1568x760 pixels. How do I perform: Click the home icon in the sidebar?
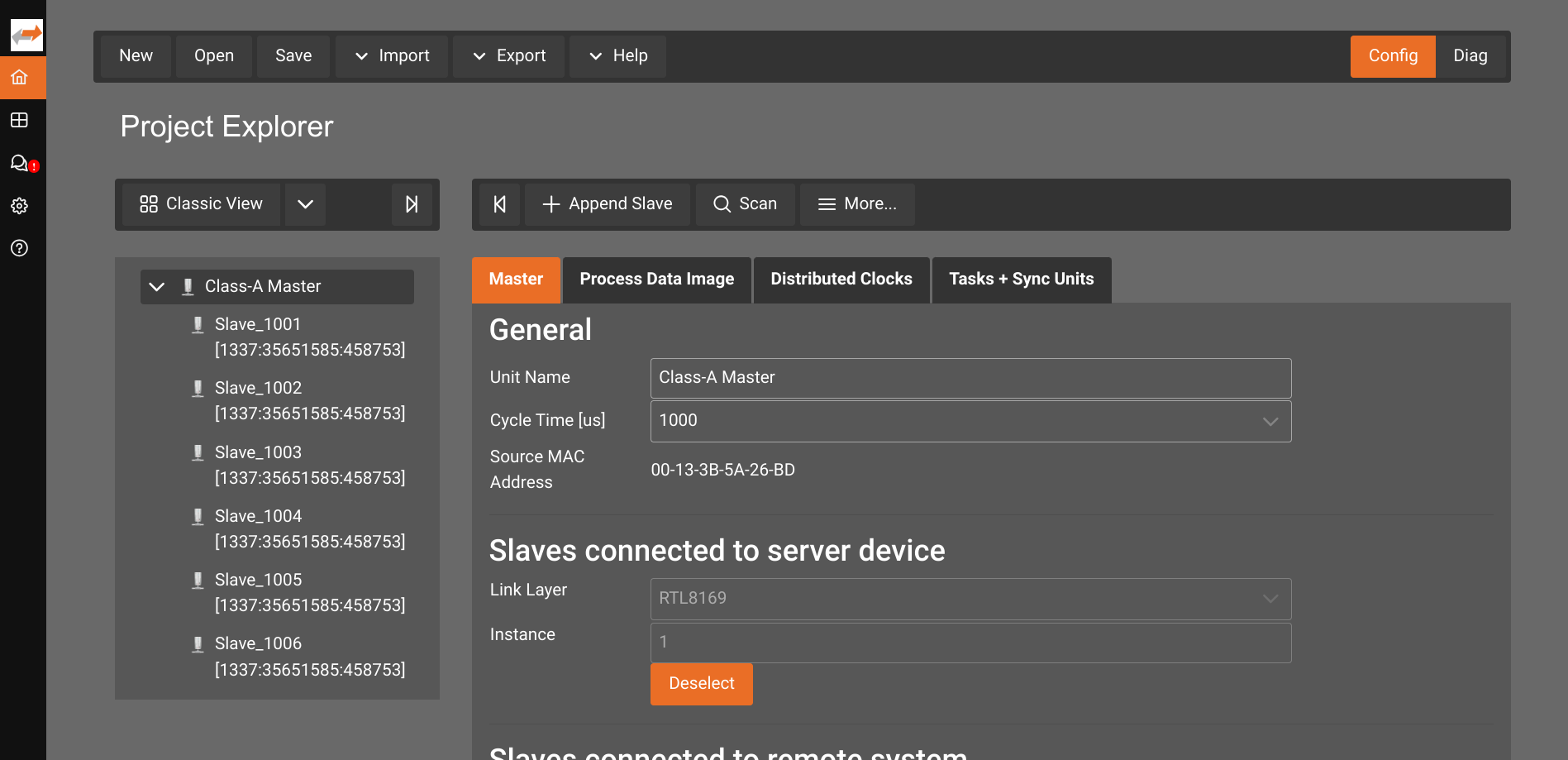(20, 78)
